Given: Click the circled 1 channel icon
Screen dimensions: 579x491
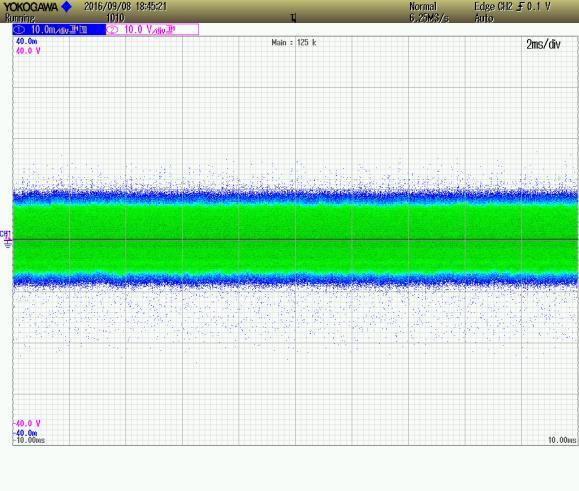Looking at the screenshot, I should click(19, 30).
